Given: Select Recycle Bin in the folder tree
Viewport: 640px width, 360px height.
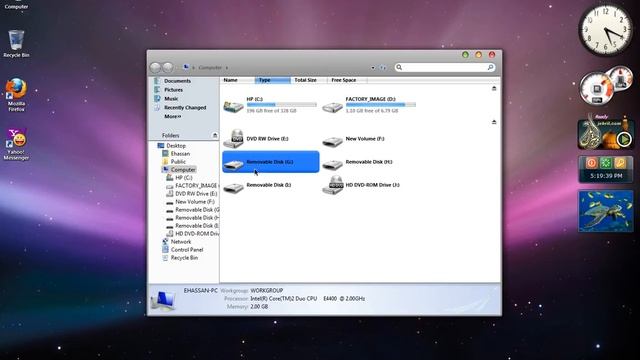Looking at the screenshot, I should pos(184,258).
